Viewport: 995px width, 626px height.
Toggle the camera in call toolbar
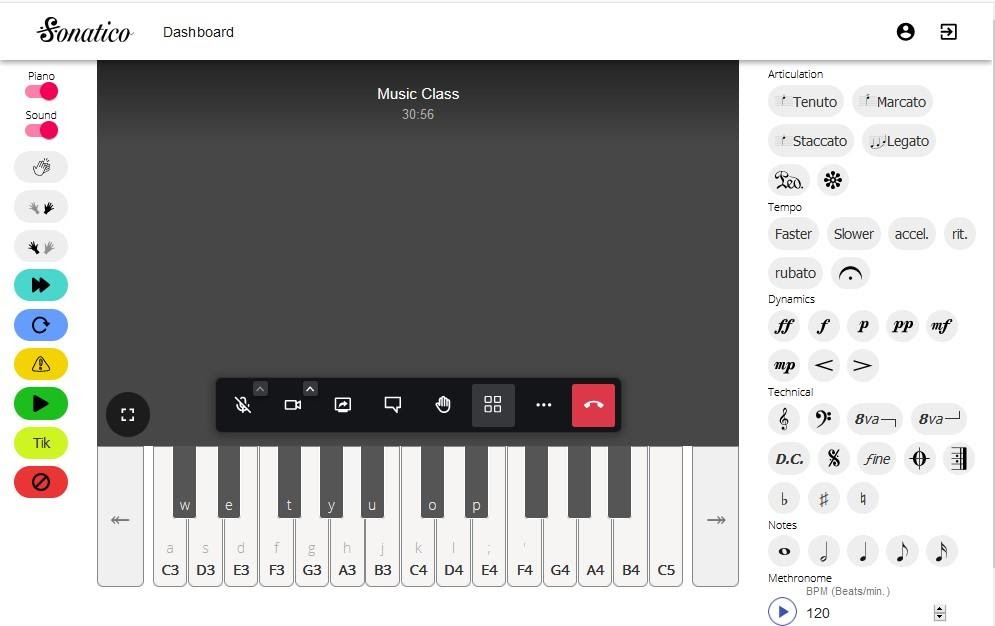click(293, 405)
